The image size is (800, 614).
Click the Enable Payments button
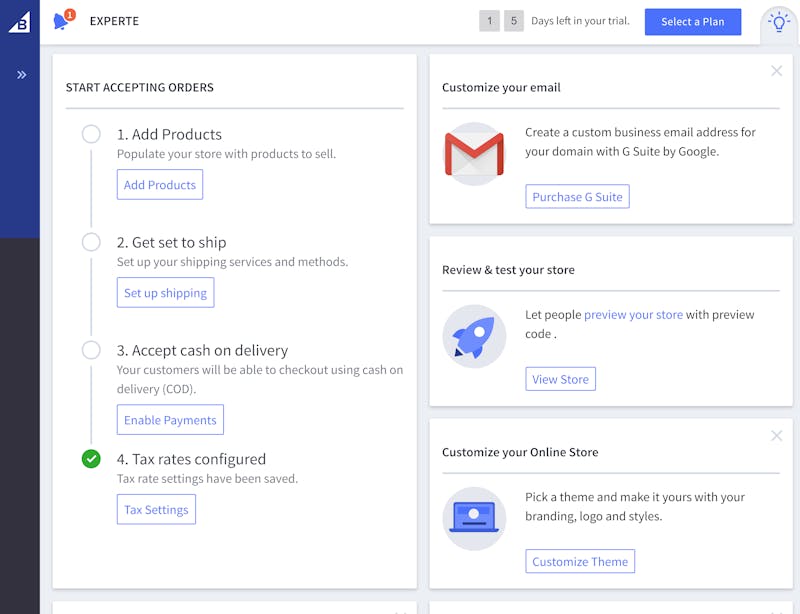tap(170, 420)
